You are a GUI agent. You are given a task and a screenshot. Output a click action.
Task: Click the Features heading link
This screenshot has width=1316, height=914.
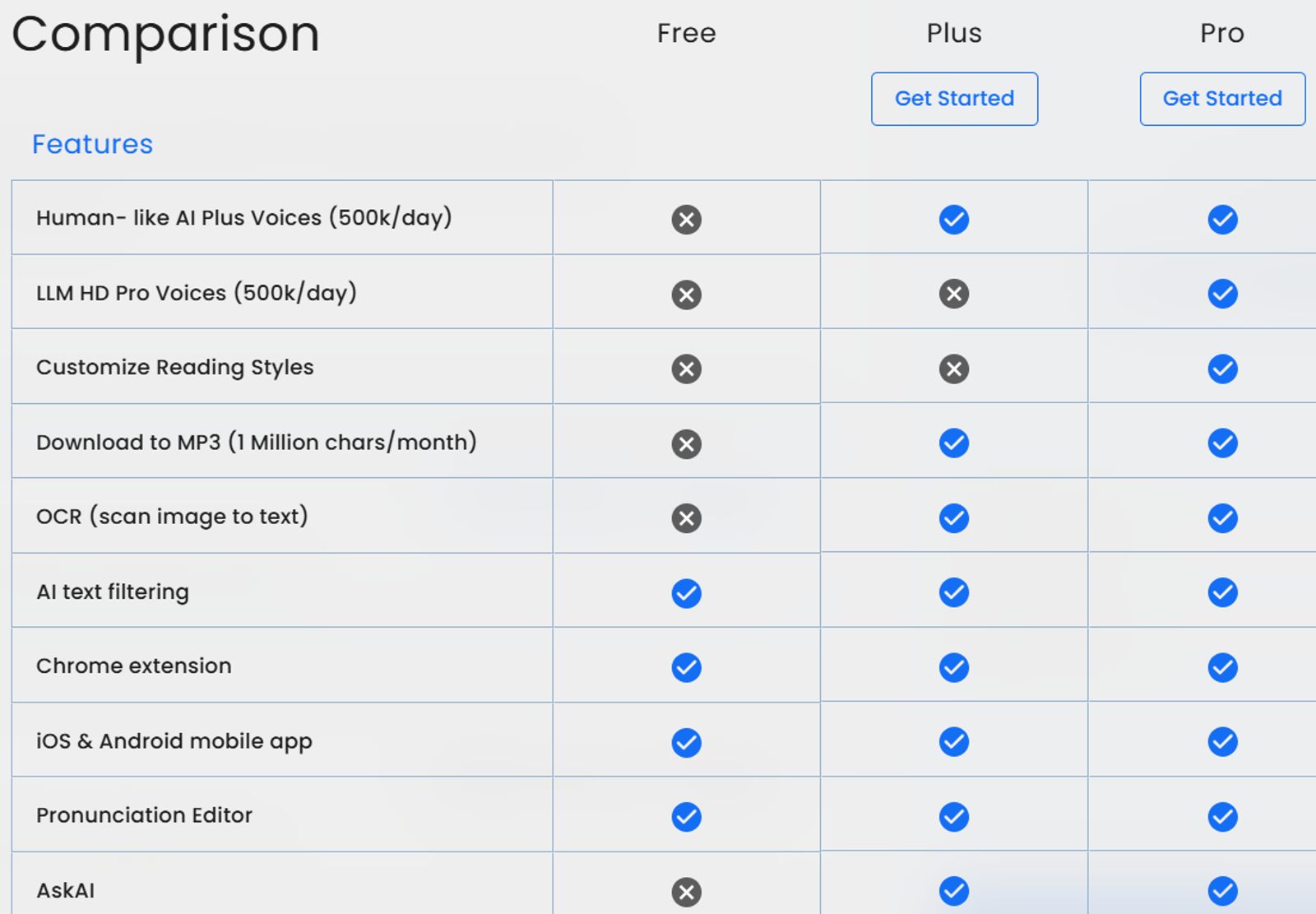(x=92, y=144)
